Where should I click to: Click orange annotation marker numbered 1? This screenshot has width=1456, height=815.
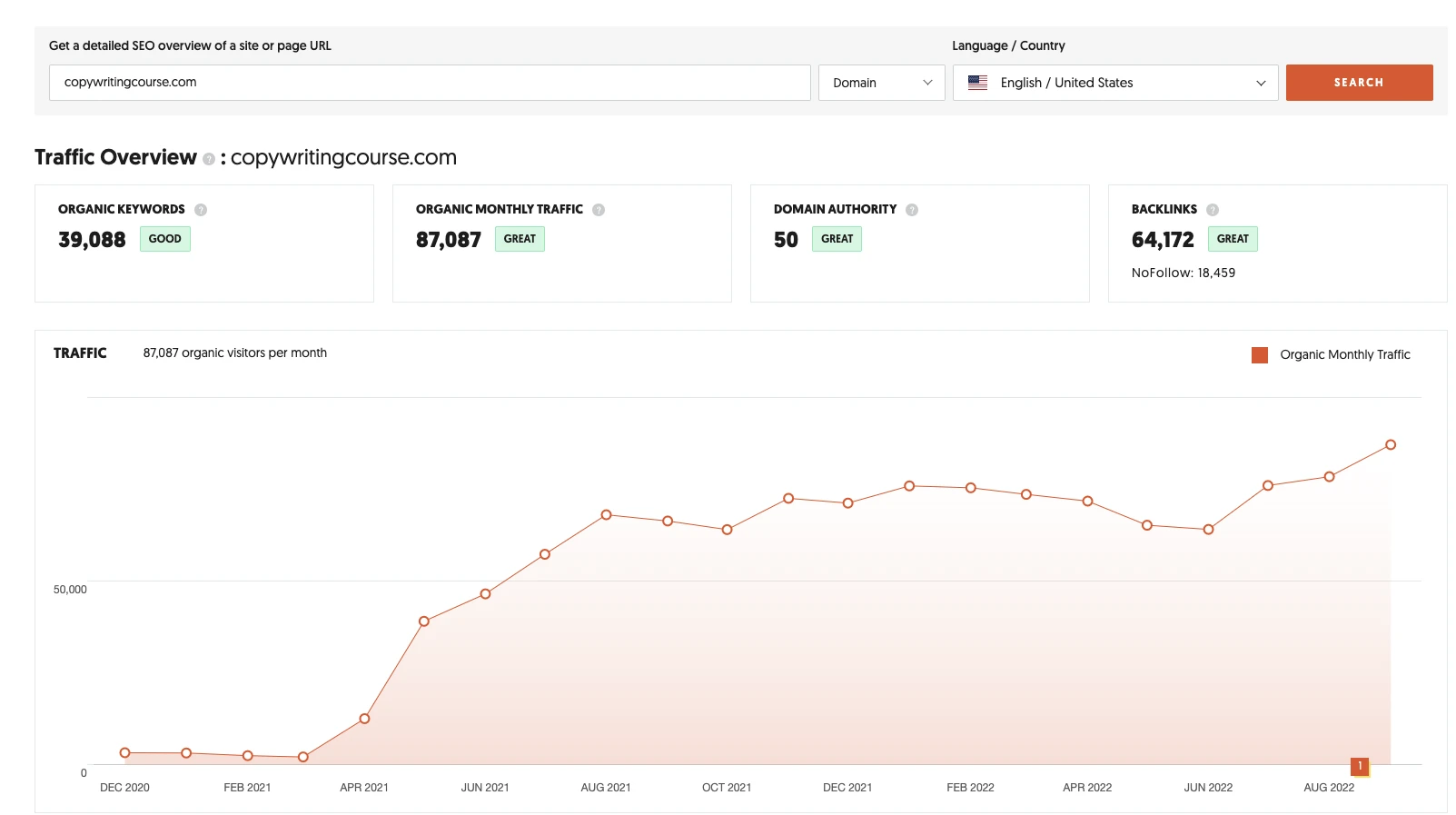(1360, 766)
